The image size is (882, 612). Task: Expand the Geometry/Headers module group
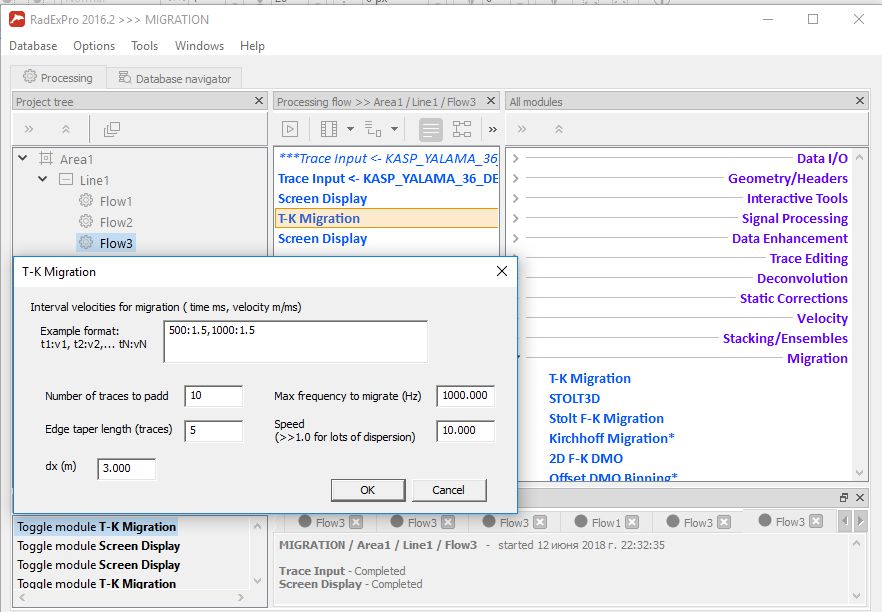tap(515, 178)
